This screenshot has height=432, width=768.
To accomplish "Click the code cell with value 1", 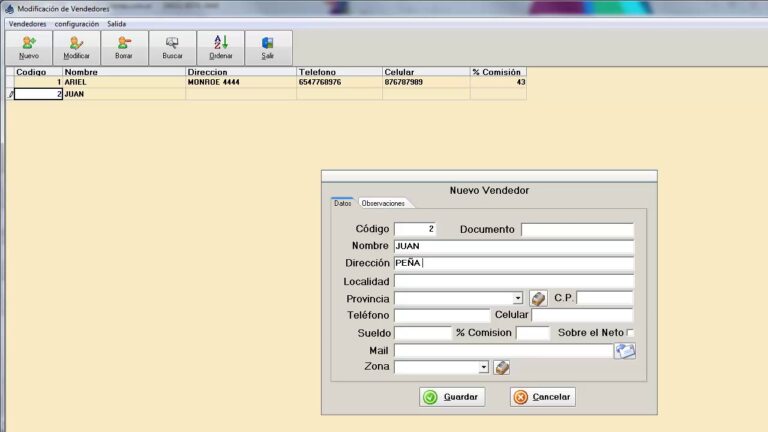I will [x=38, y=82].
